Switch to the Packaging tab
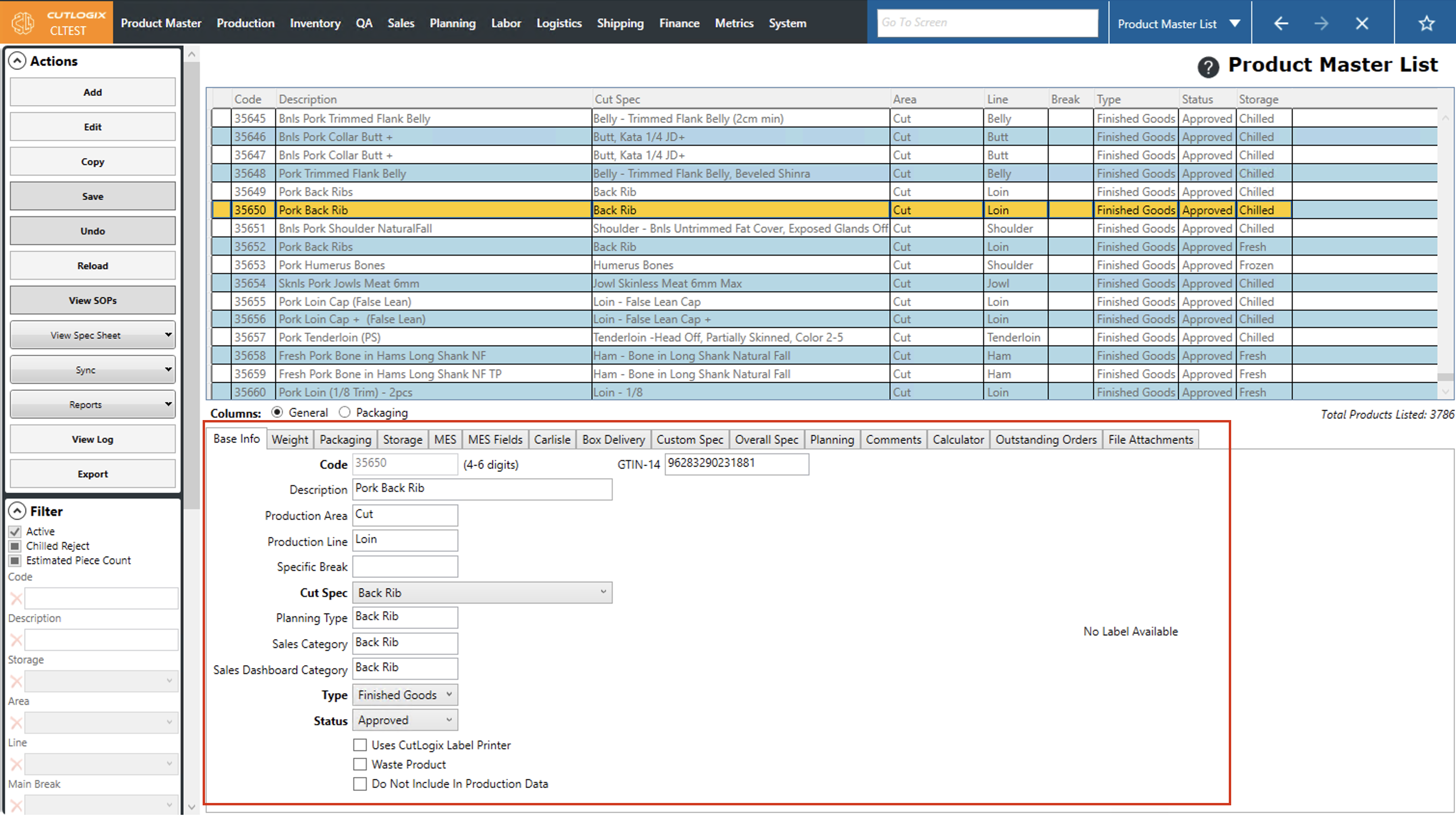 345,439
